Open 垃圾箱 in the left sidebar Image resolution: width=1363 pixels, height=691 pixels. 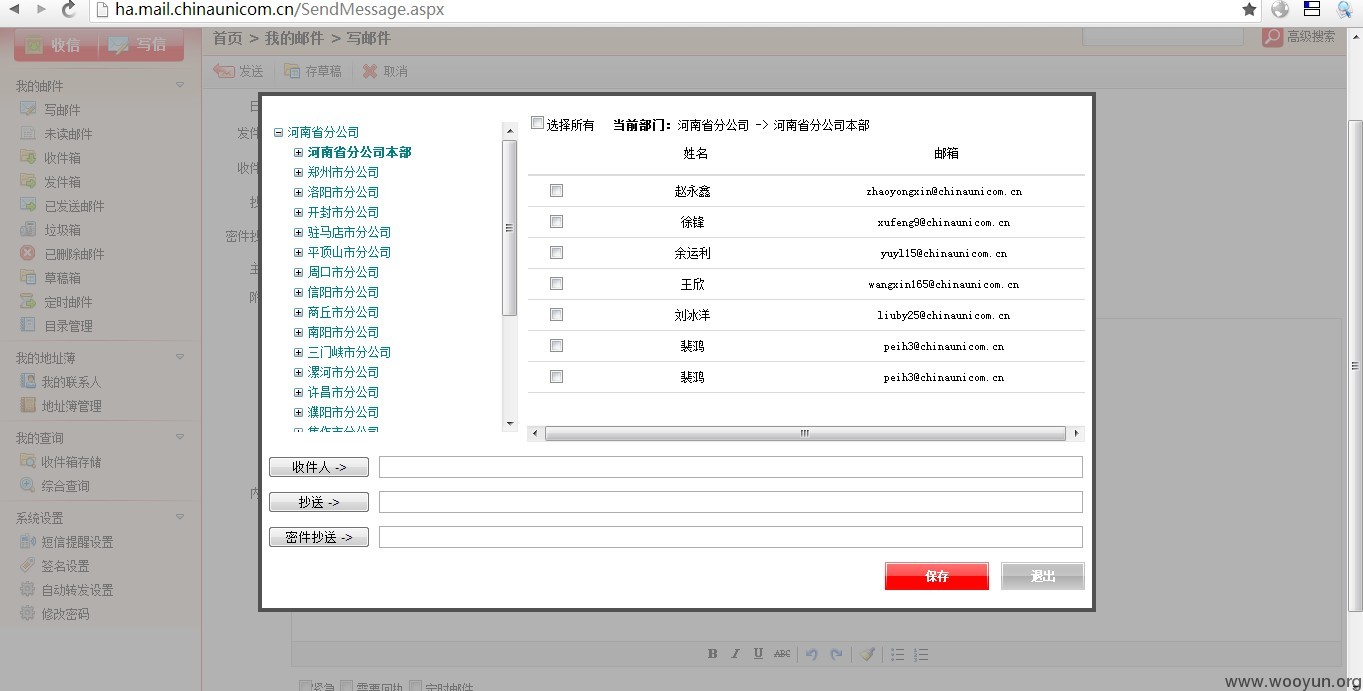[x=62, y=230]
